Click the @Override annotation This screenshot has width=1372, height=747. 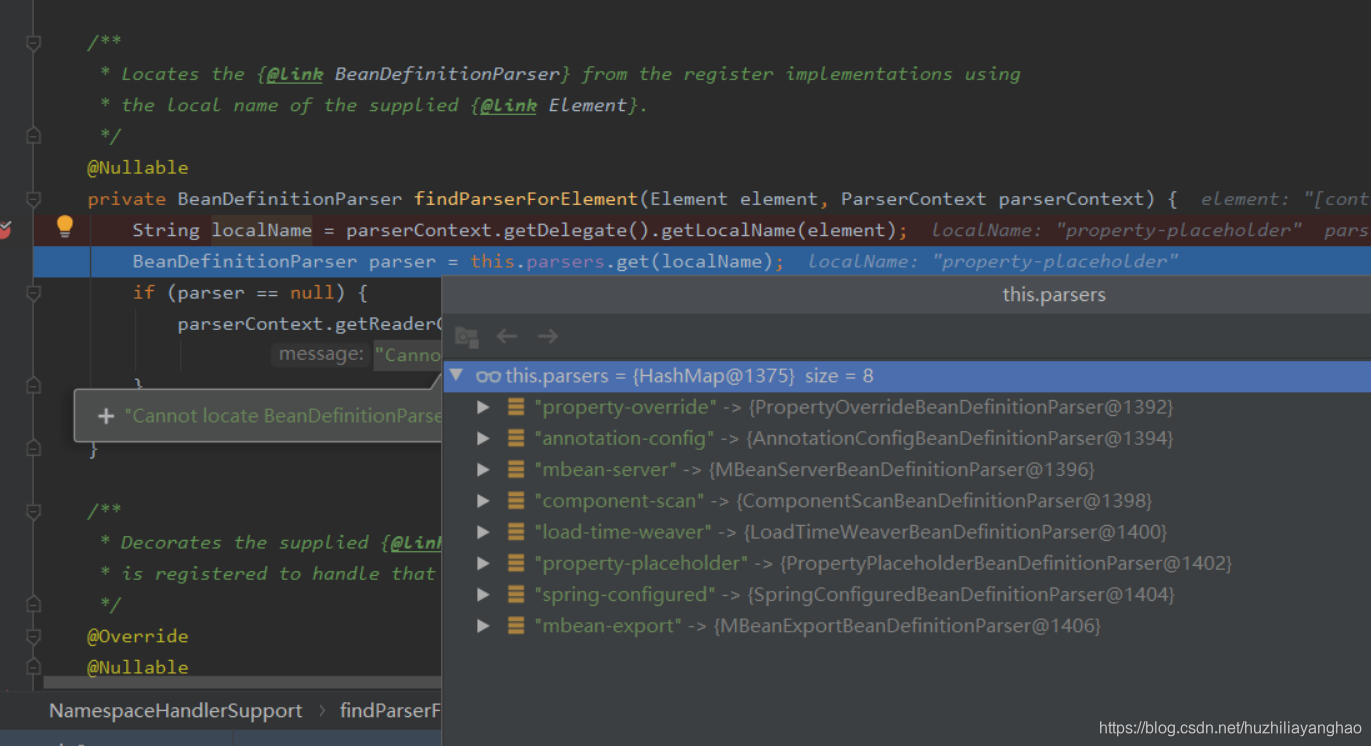(138, 636)
